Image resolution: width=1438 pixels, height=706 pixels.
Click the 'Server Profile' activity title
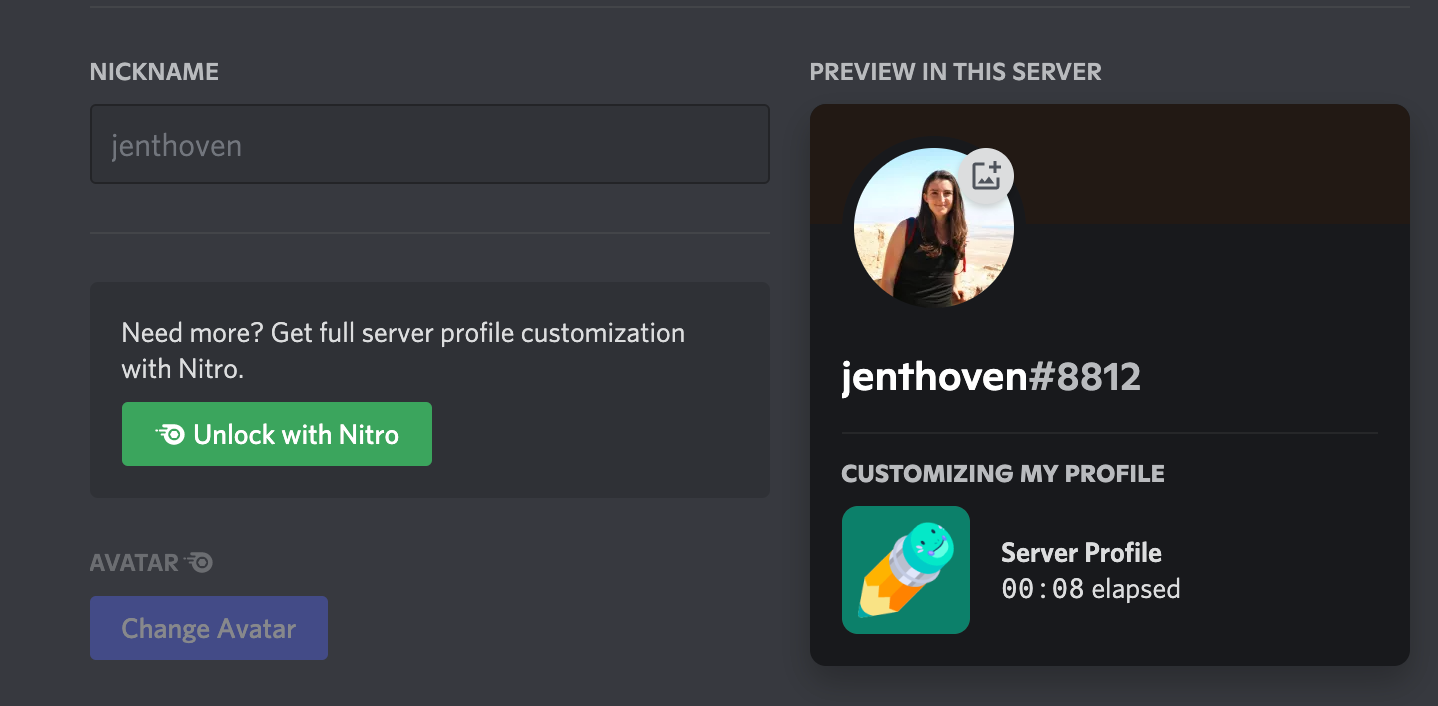1081,553
